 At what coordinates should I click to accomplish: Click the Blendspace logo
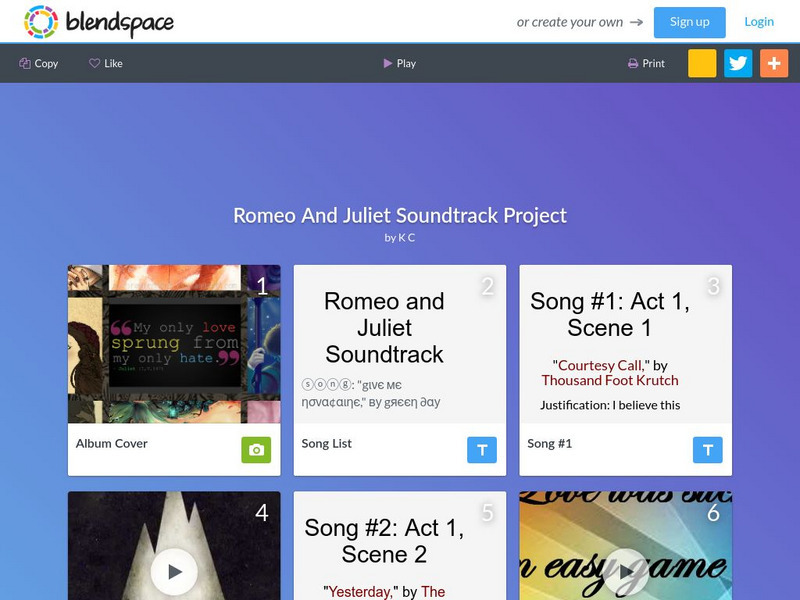[98, 22]
